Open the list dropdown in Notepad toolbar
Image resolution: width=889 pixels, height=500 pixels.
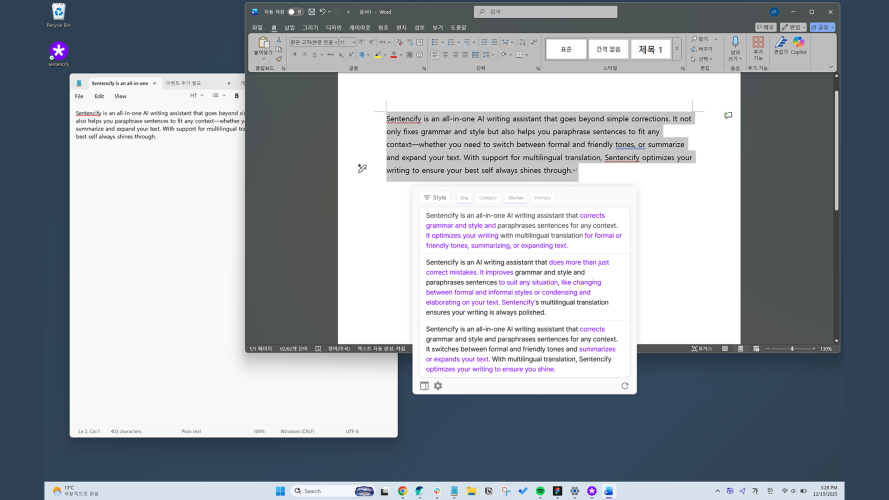[219, 96]
